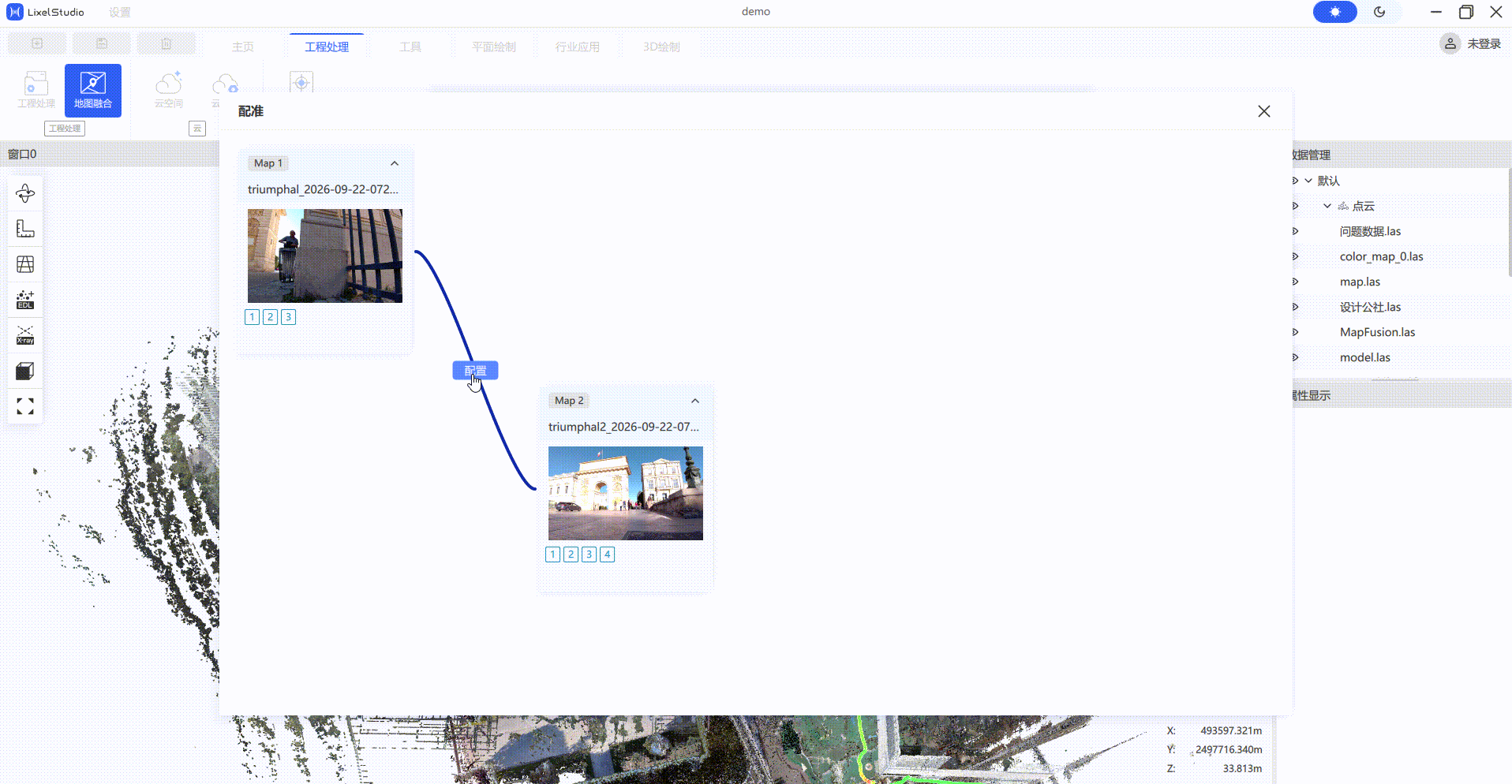Click the user account avatar icon

(x=1450, y=43)
